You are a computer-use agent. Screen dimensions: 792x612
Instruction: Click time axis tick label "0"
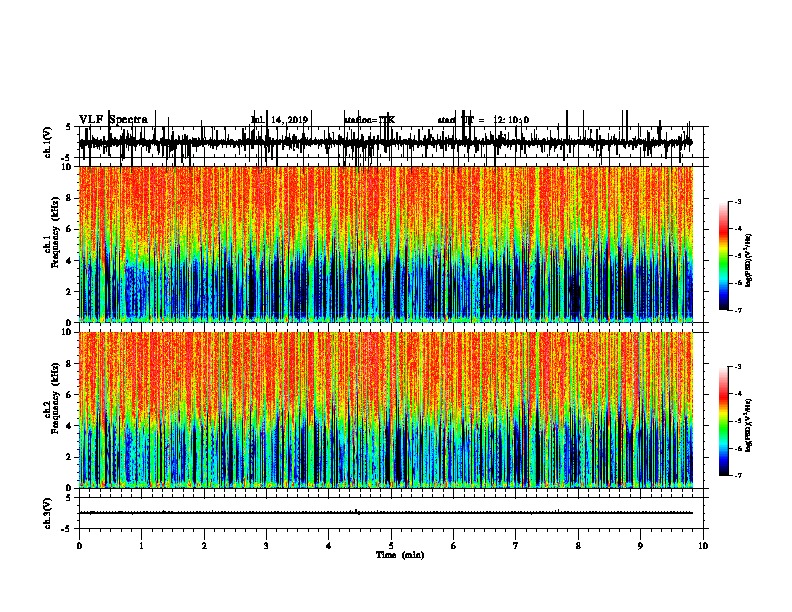[79, 546]
